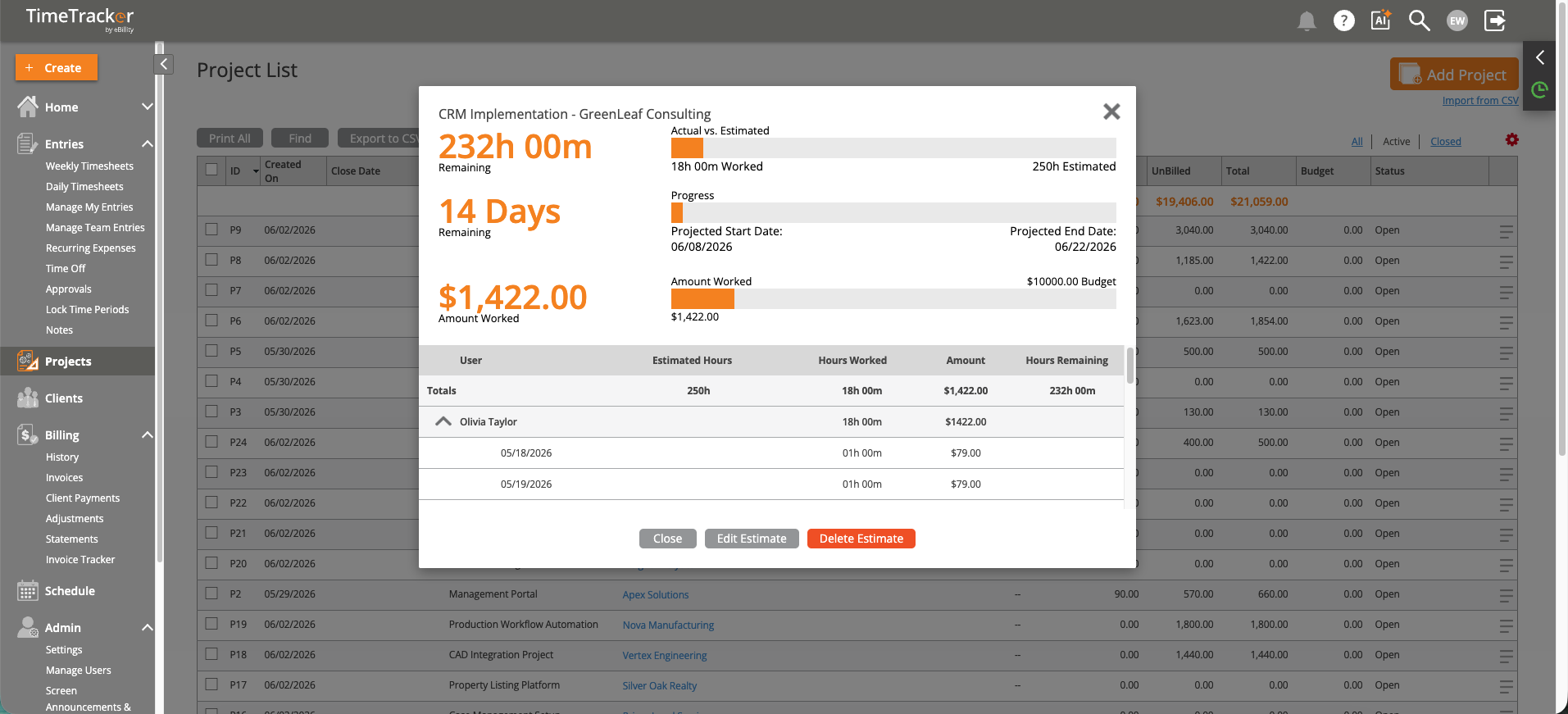Click the Admin user icon
Screen dimensions: 1568x714
click(28, 627)
